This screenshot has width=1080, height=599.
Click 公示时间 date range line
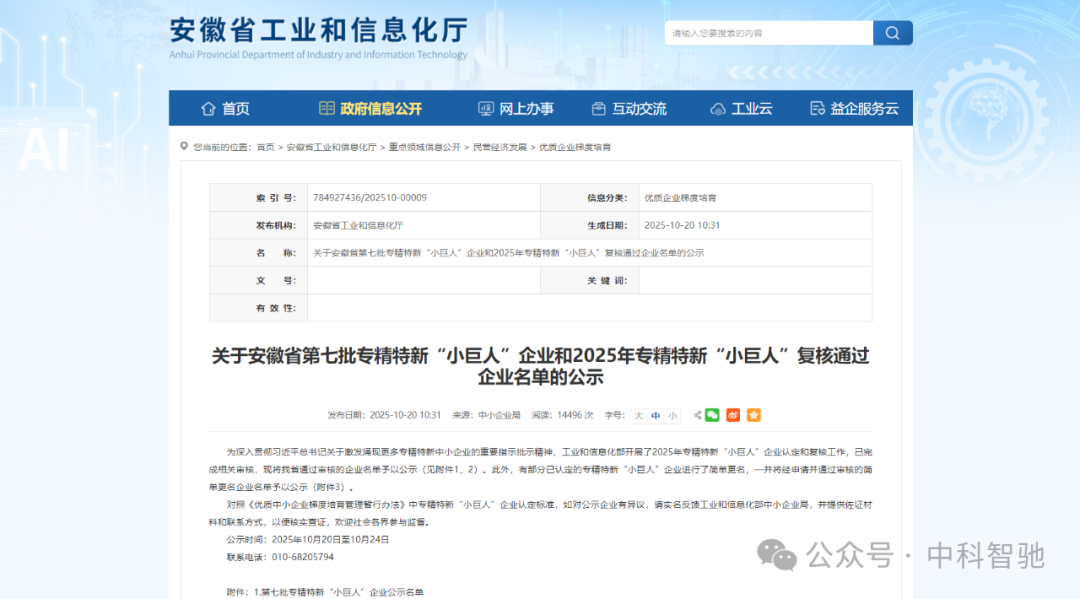(x=308, y=540)
